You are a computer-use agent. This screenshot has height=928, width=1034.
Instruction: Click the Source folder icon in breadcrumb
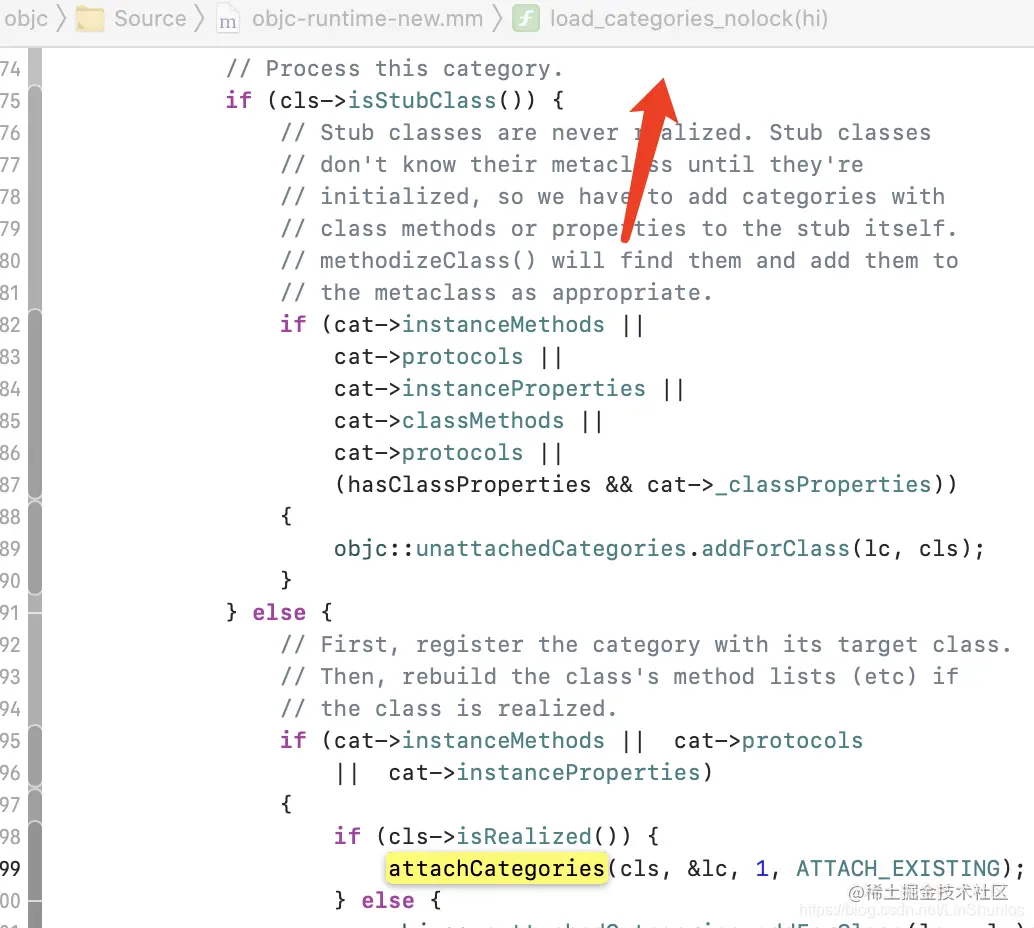pos(90,18)
